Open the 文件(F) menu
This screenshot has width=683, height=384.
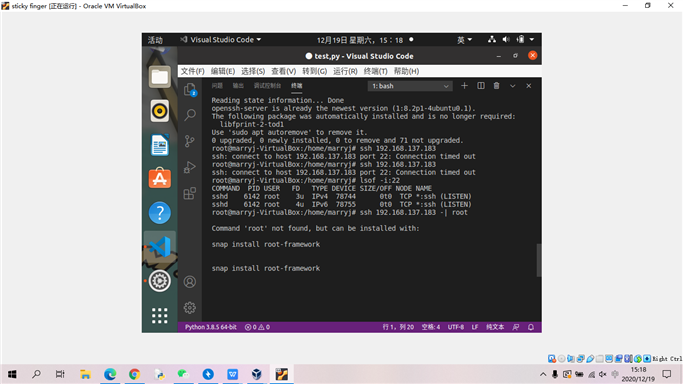(193, 71)
